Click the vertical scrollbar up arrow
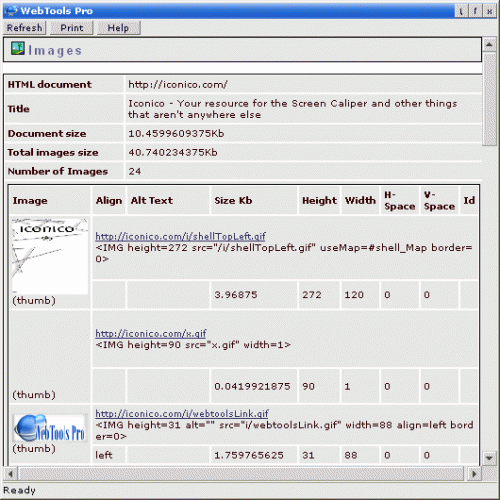Viewport: 500px width, 500px height. coord(489,45)
